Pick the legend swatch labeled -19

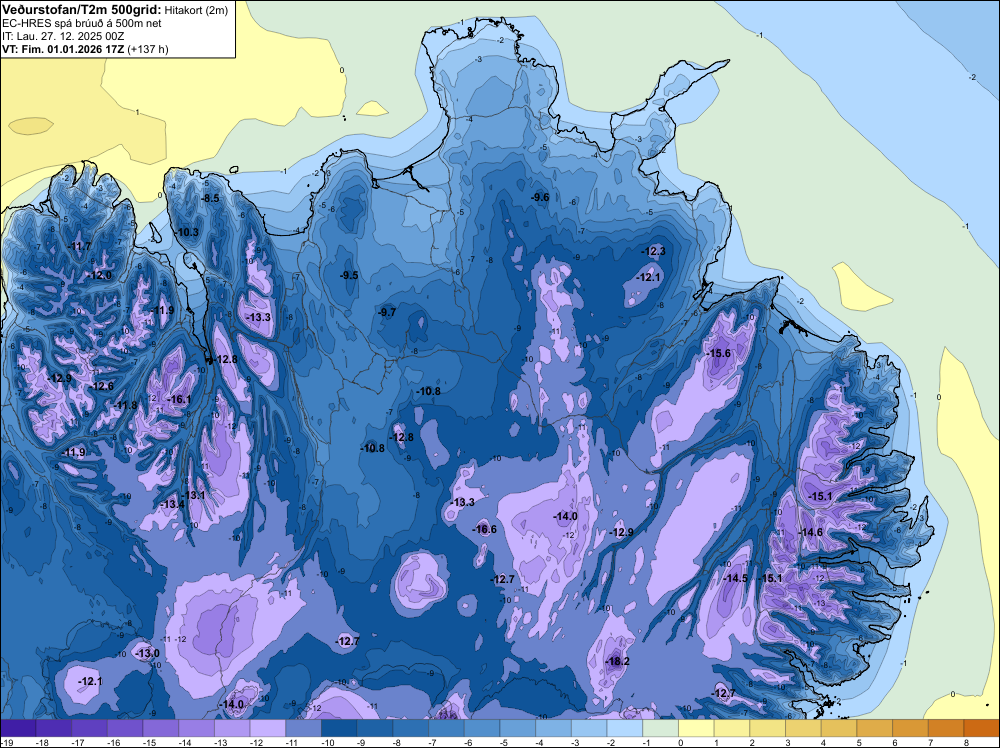click(x=18, y=728)
